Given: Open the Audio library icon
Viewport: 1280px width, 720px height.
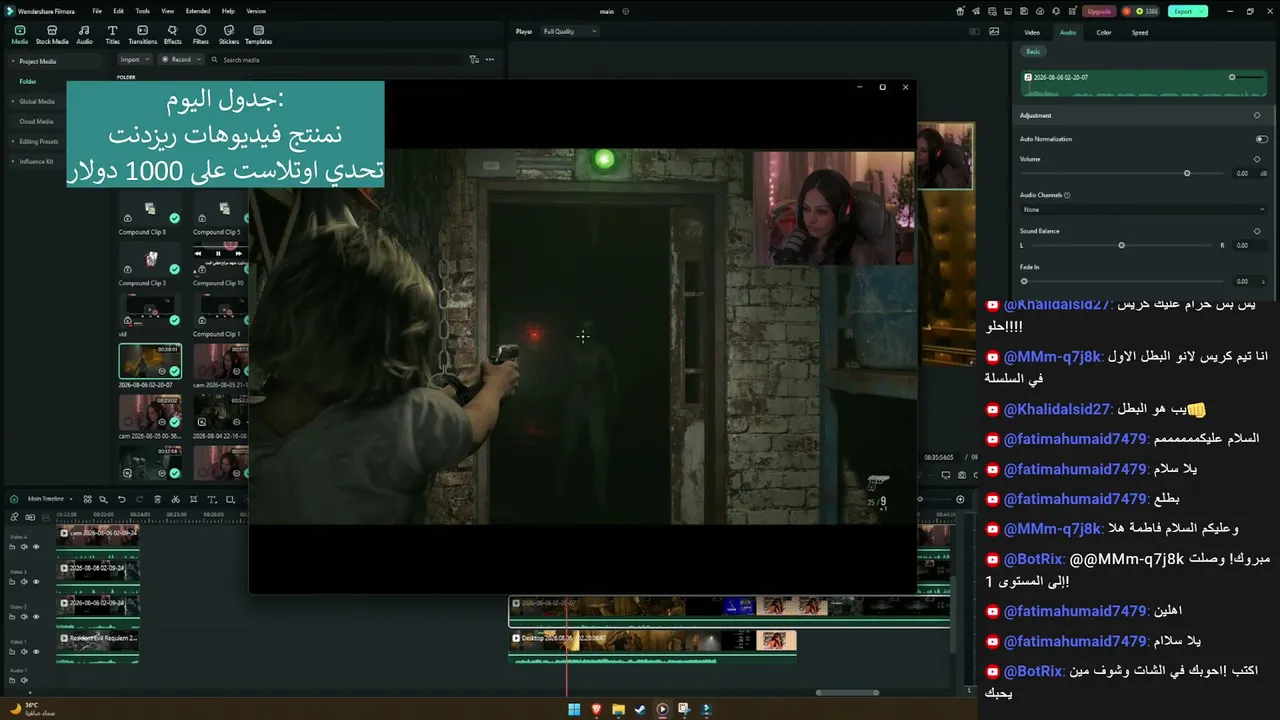Looking at the screenshot, I should tap(84, 35).
